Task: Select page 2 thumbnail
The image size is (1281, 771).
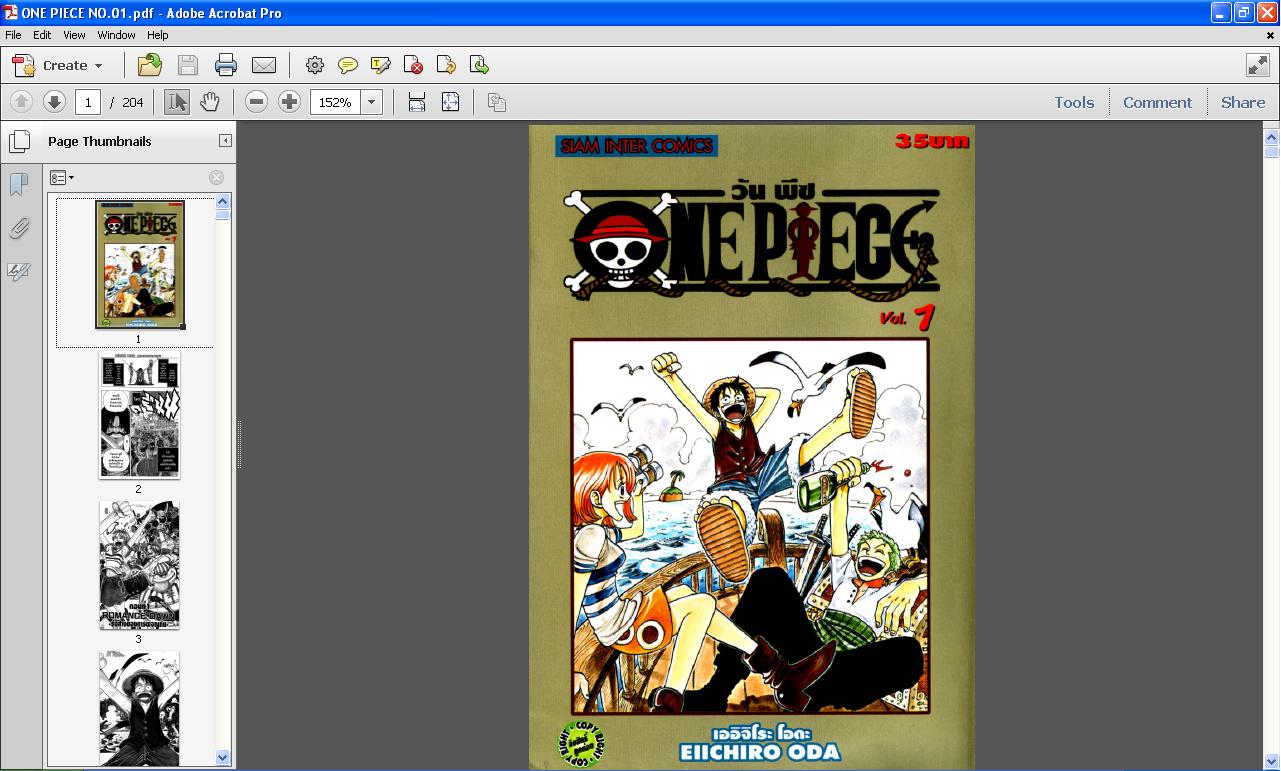Action: click(139, 415)
